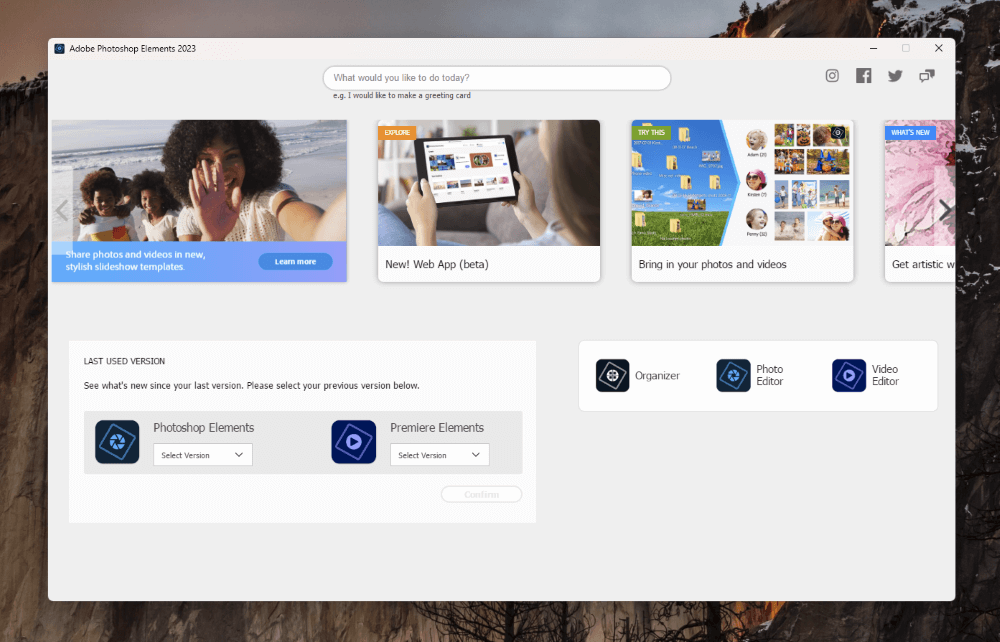Image resolution: width=1000 pixels, height=642 pixels.
Task: Click the disabled Confirm button
Action: [x=482, y=494]
